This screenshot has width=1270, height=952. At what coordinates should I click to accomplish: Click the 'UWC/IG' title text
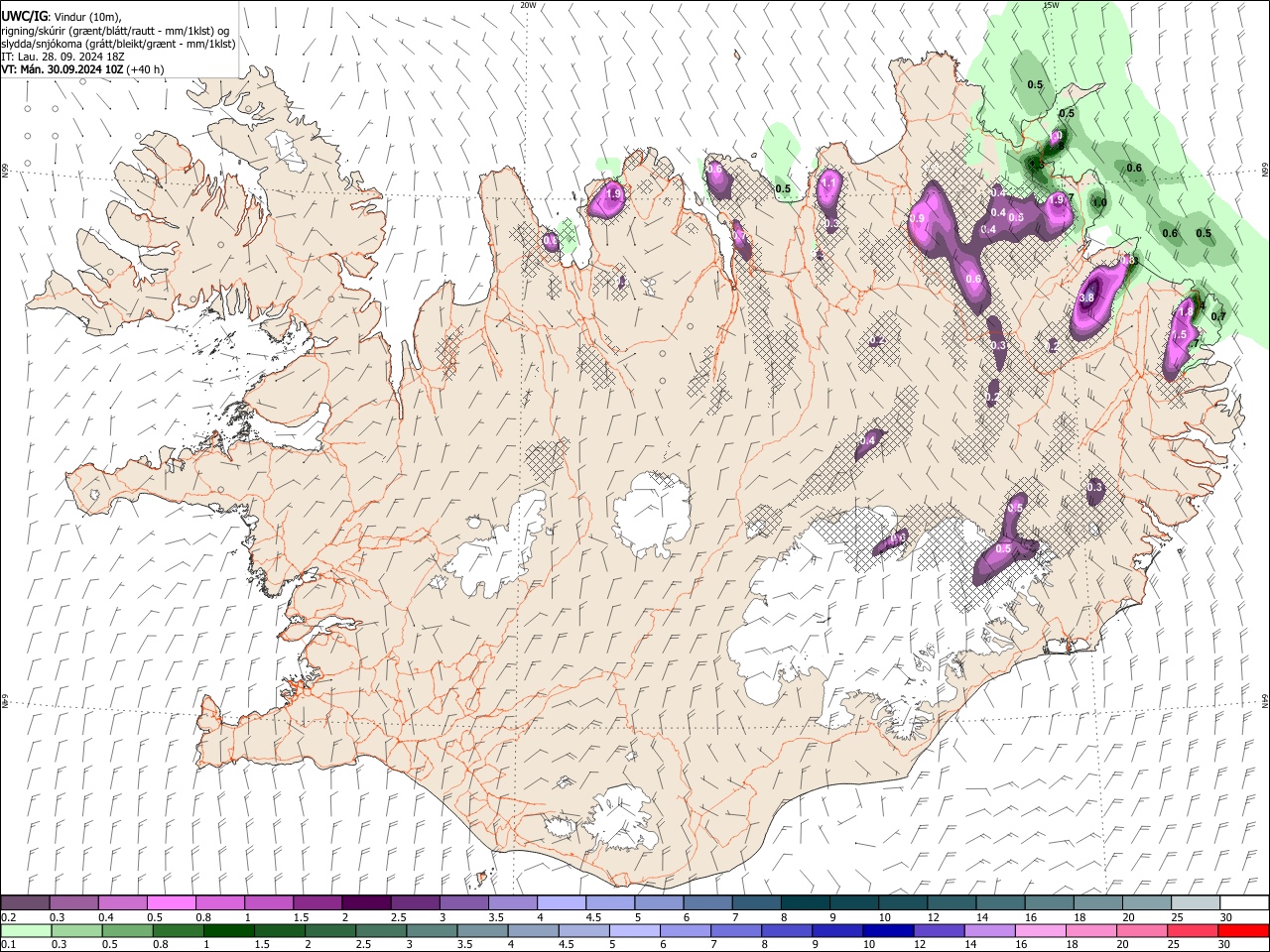[23, 17]
